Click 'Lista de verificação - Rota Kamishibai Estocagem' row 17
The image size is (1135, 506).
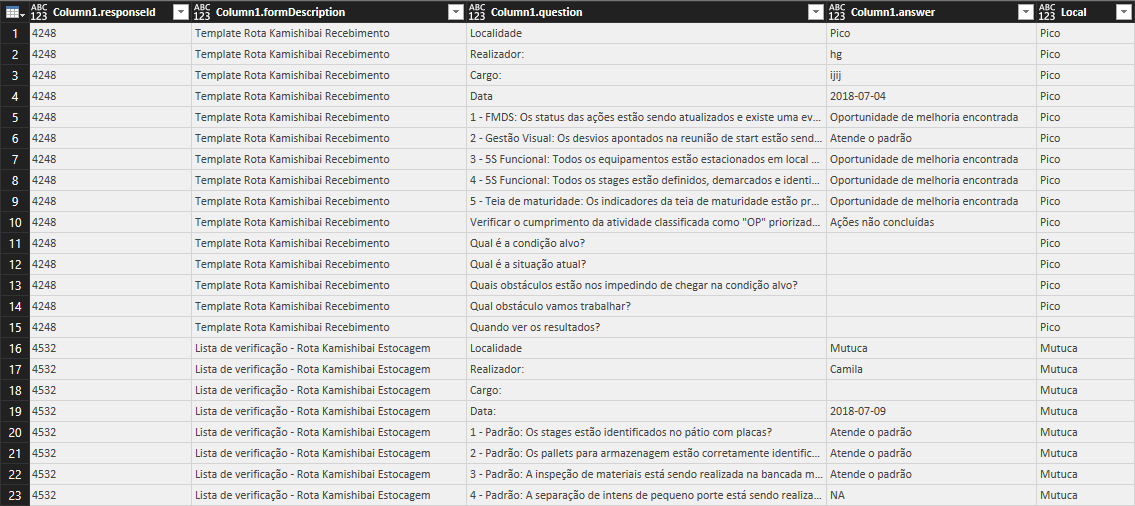coord(329,369)
